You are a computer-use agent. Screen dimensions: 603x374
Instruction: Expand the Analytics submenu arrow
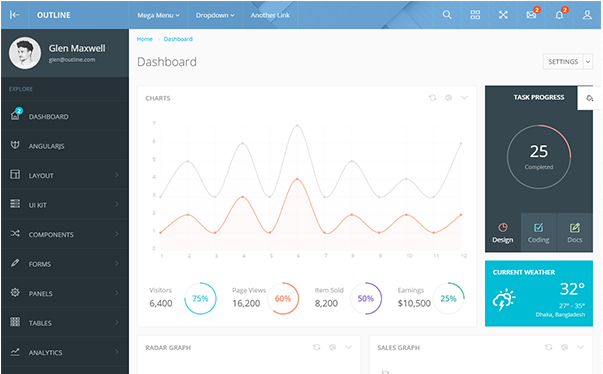pos(117,352)
